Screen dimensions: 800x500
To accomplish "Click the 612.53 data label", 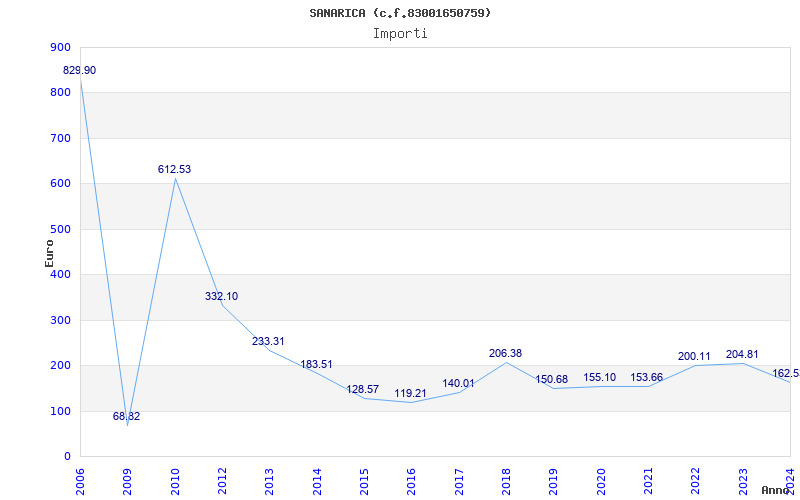I will pos(174,169).
